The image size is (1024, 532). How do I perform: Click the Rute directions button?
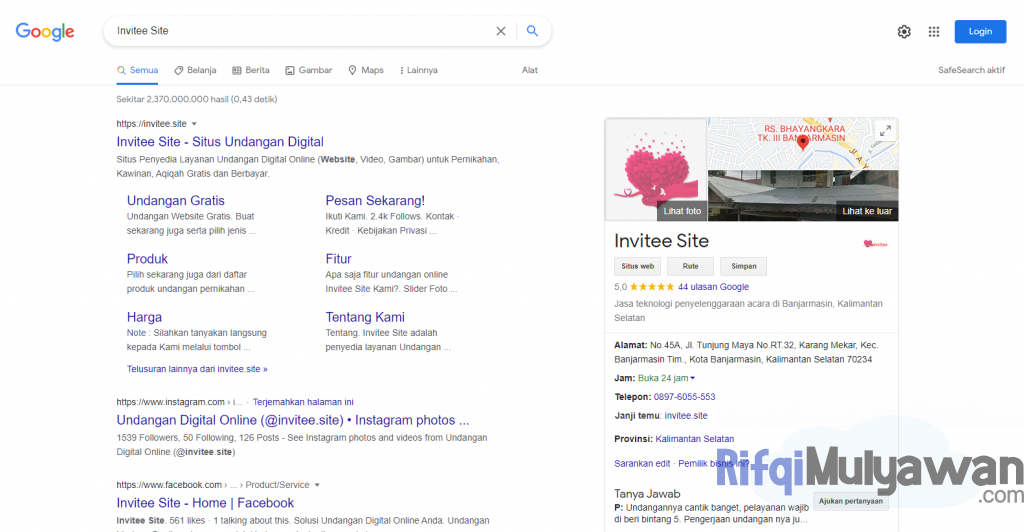tap(690, 266)
